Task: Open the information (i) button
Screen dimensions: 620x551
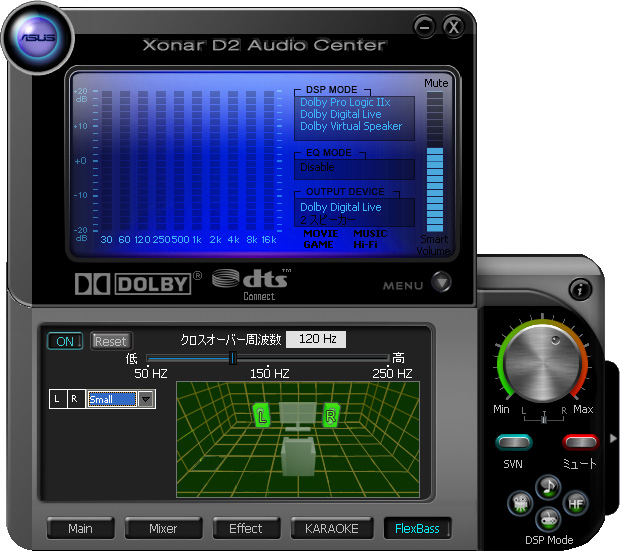Action: (580, 290)
